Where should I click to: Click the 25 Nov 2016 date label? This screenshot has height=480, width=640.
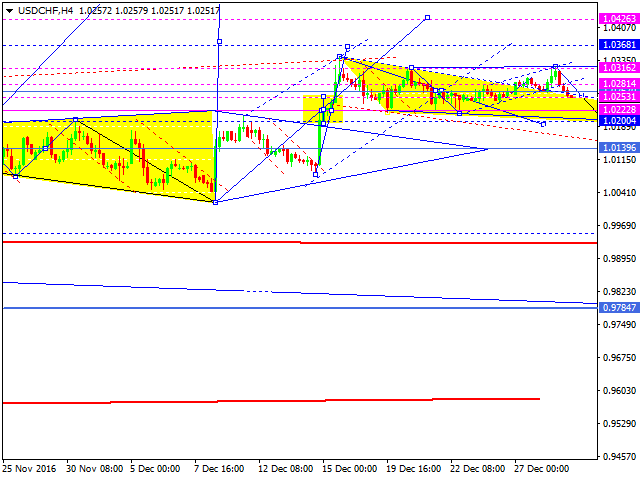click(x=29, y=469)
